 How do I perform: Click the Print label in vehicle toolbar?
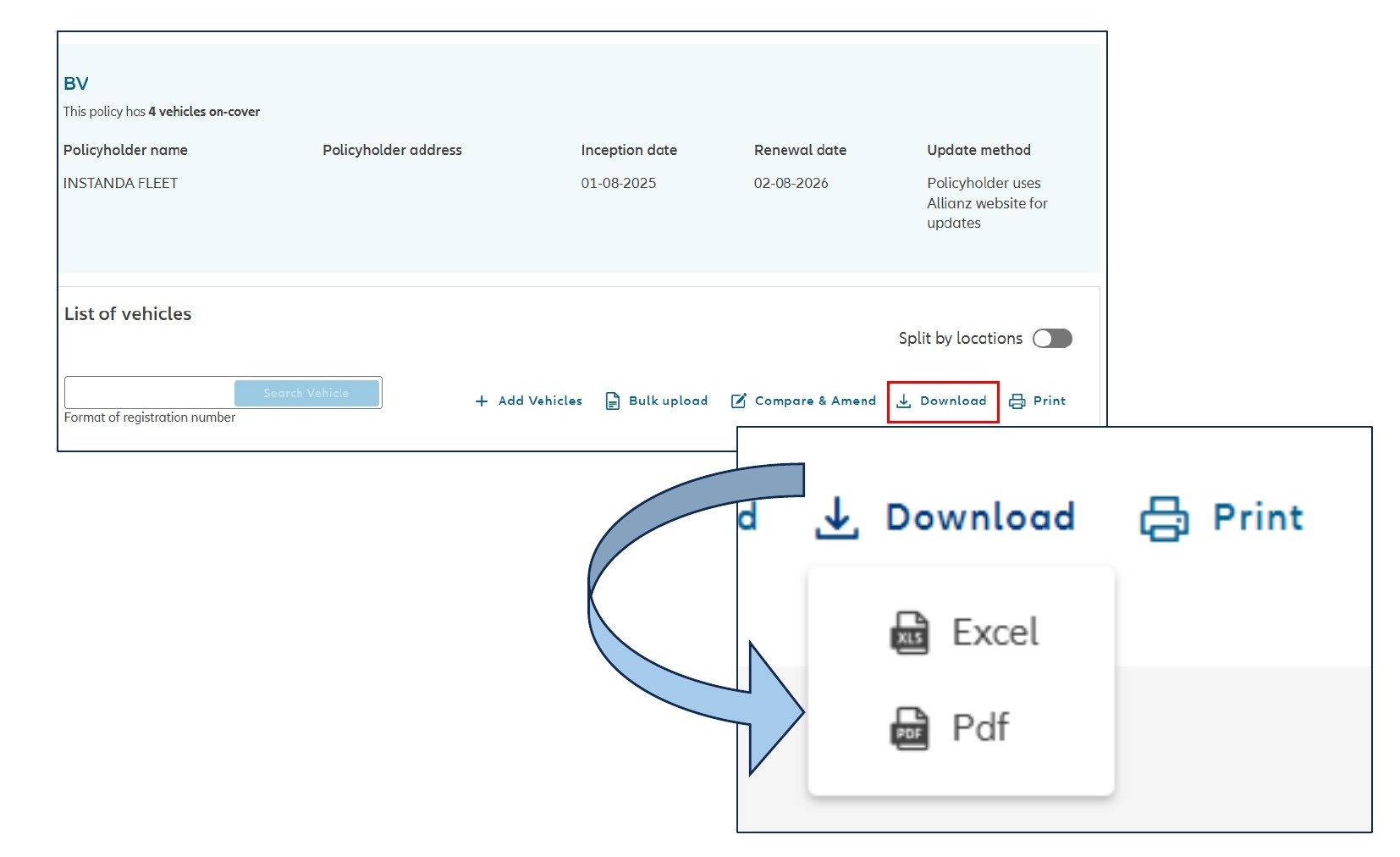1050,401
